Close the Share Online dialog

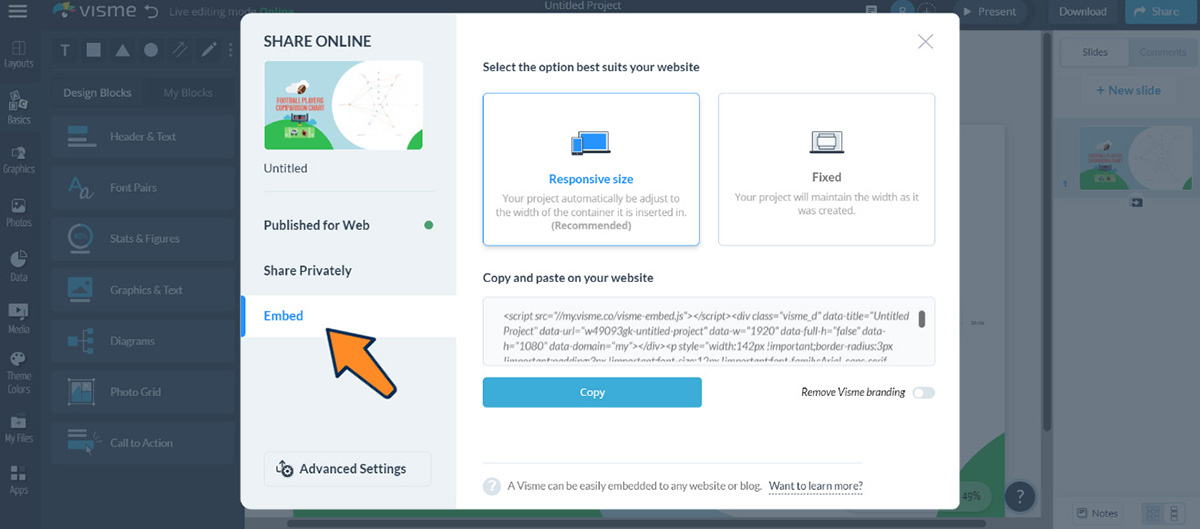tap(925, 41)
